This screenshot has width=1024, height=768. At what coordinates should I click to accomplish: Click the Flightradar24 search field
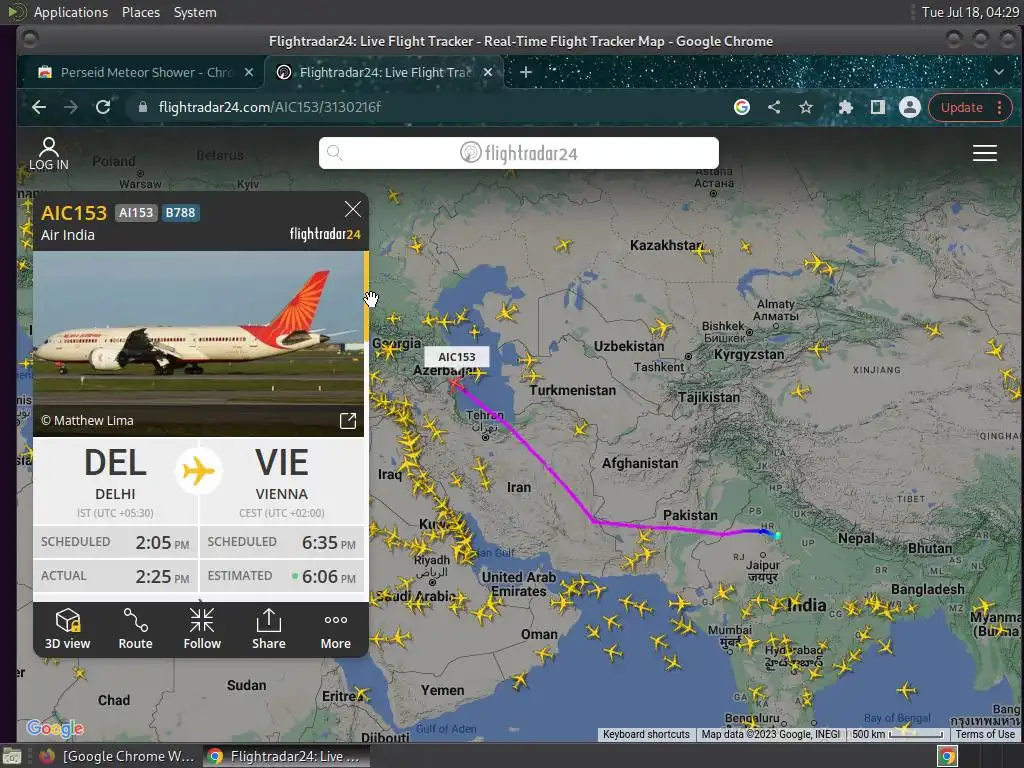click(519, 153)
